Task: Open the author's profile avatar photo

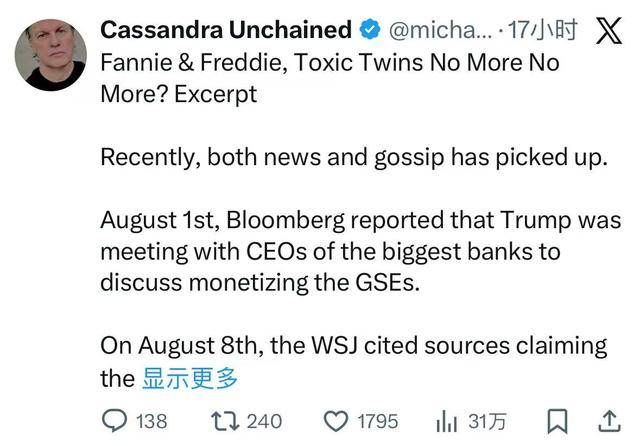Action: click(x=50, y=55)
